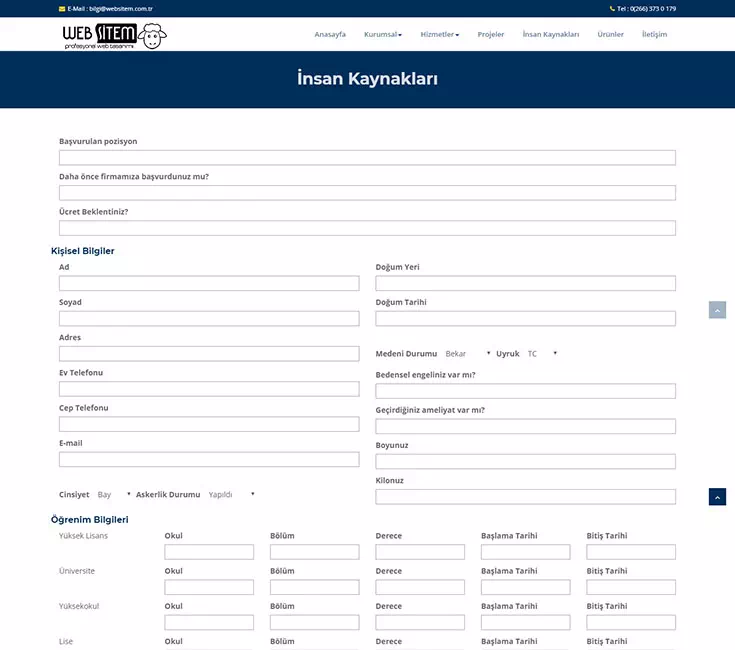Click the phone icon in top bar
The width and height of the screenshot is (735, 650).
pos(612,8)
